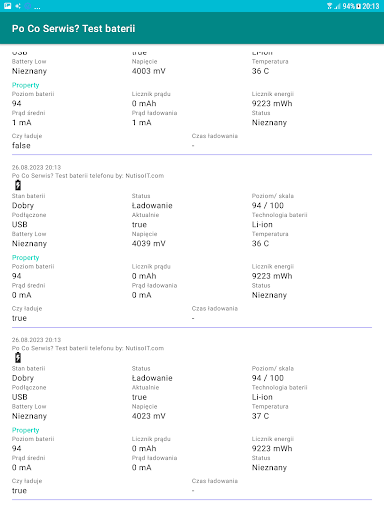Tap the share-style notification icon in the status bar
The image size is (384, 512).
coord(18,6)
